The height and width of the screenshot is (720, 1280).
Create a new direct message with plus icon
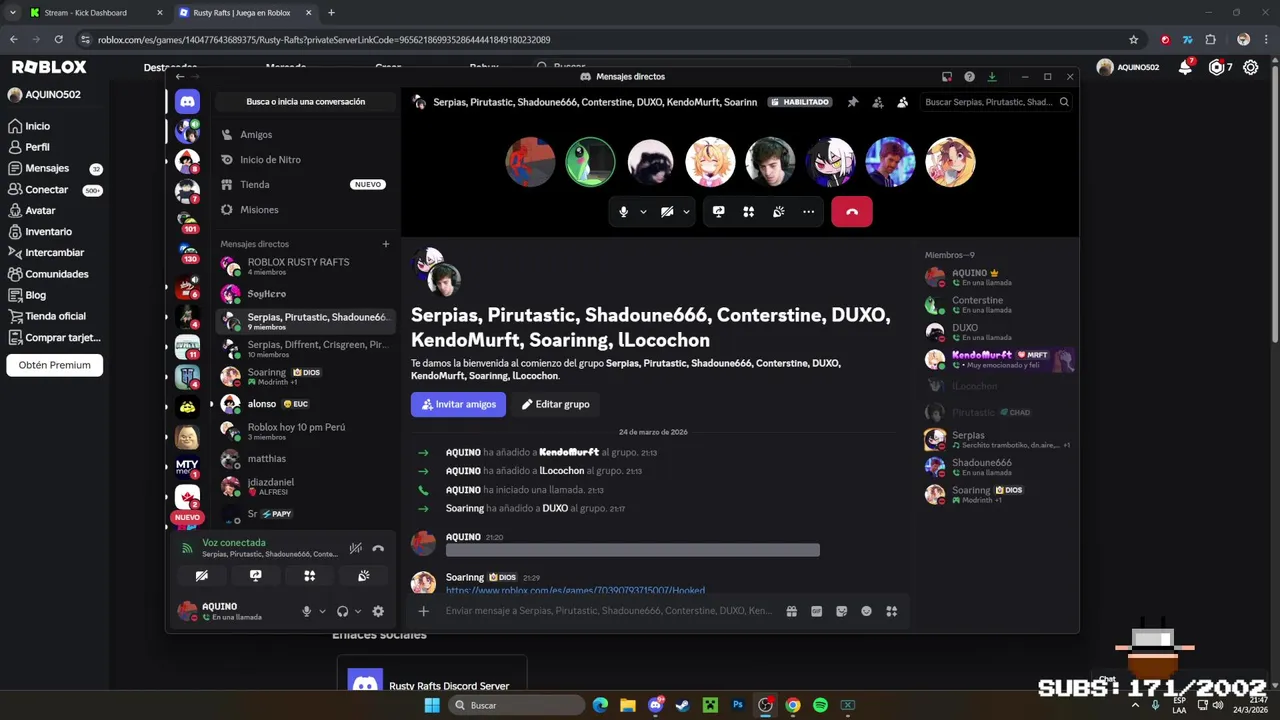[x=386, y=244]
